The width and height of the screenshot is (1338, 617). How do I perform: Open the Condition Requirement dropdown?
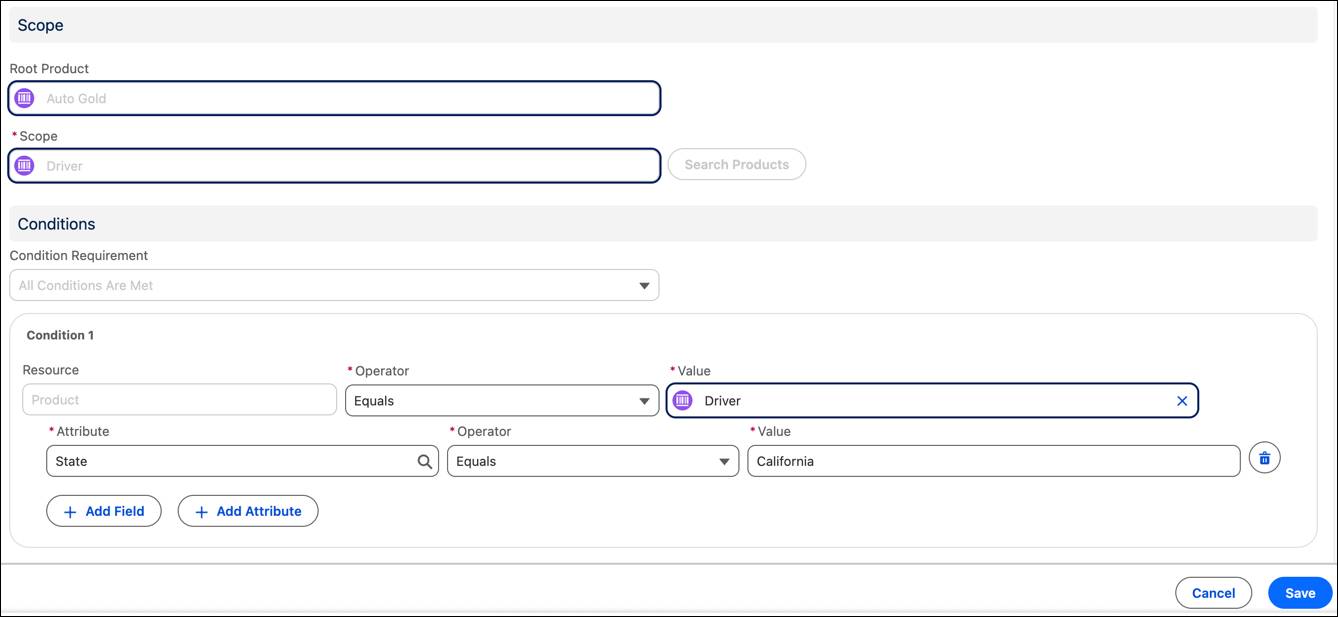coord(644,284)
